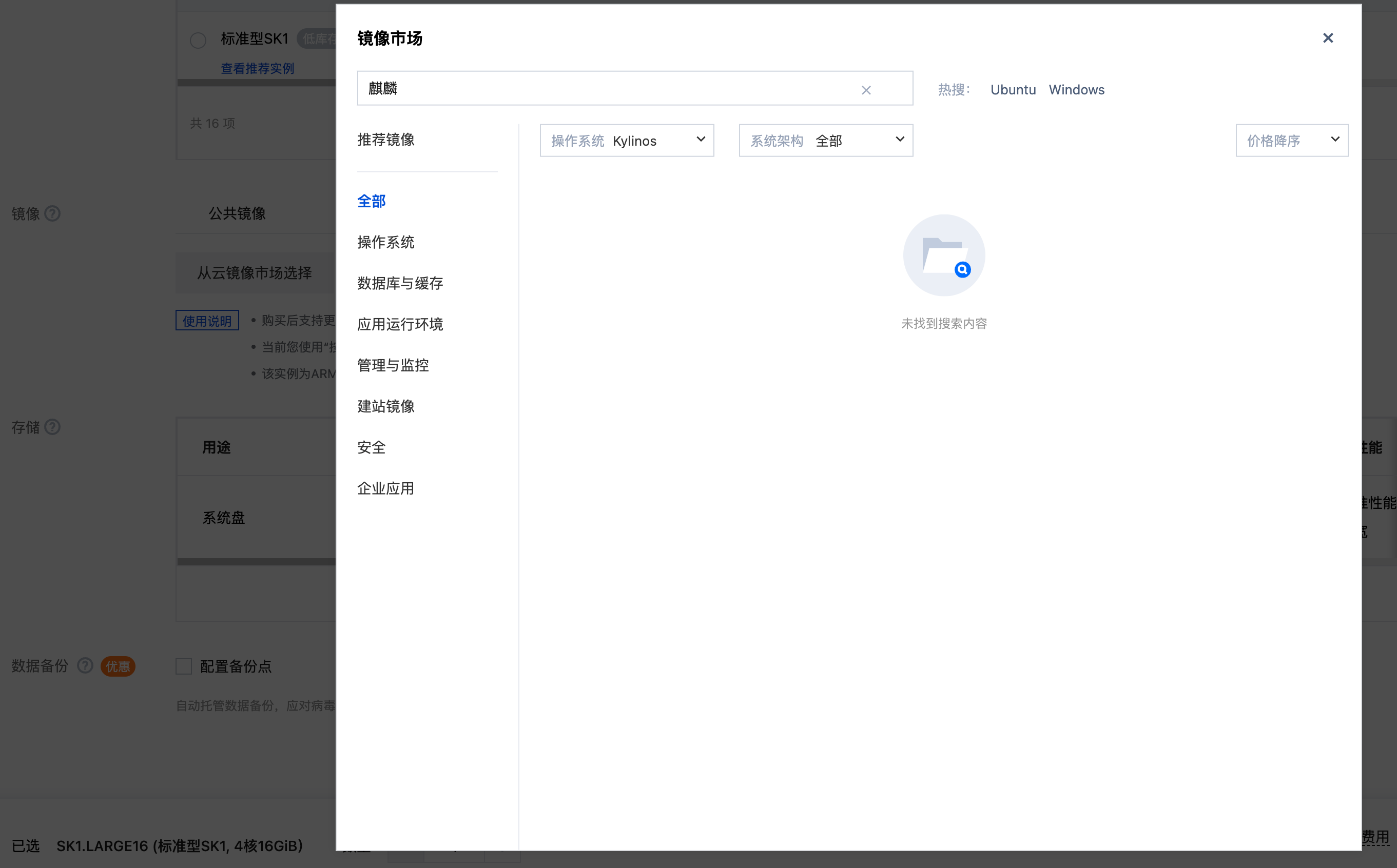Open the 系统架构 dropdown

coord(826,140)
